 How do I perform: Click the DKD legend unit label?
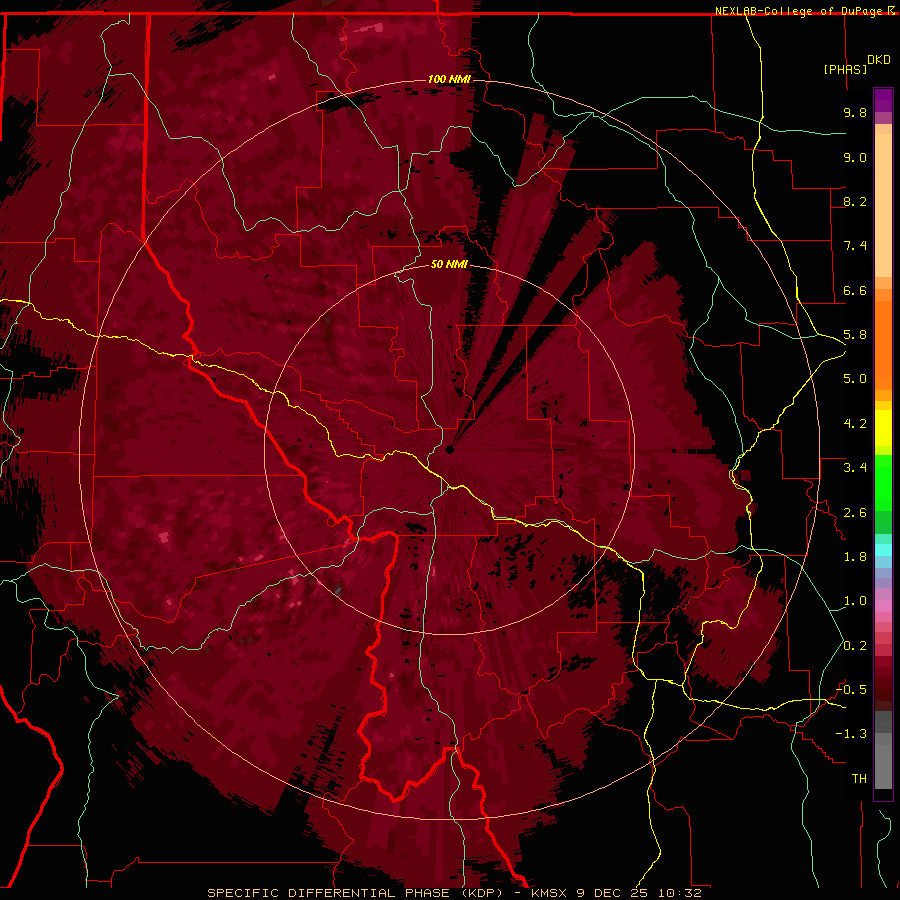tap(878, 60)
